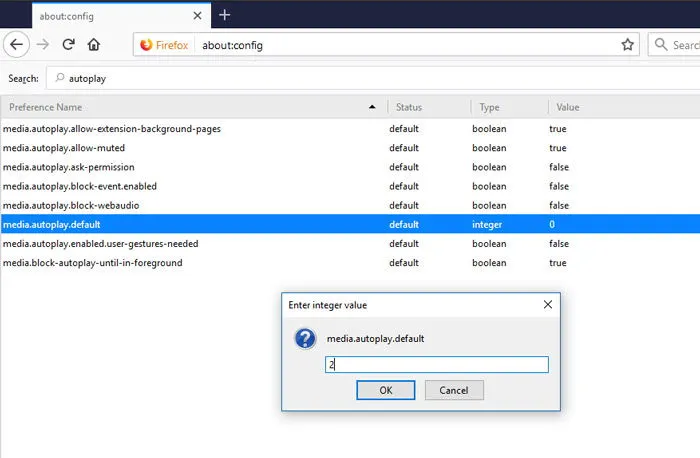Click the true value of media.autoplay.allow-muted
The image size is (700, 458).
[x=558, y=148]
